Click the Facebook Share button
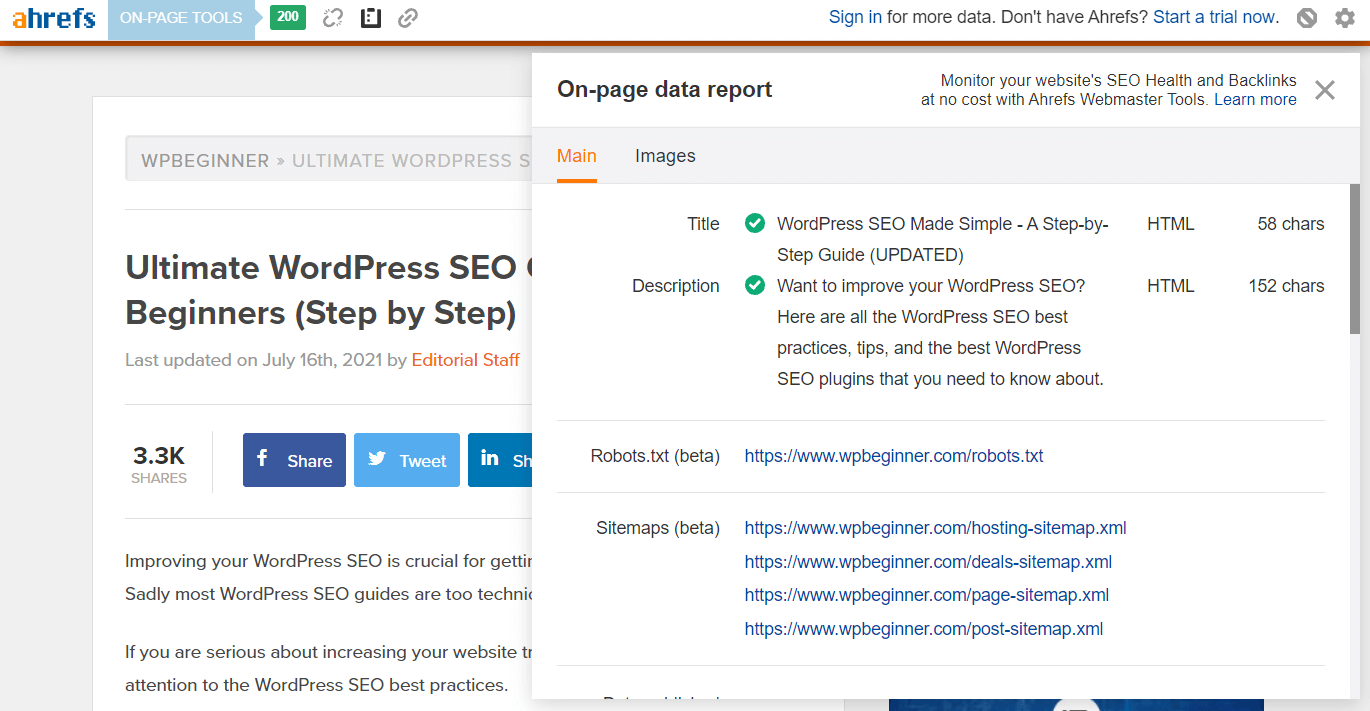The height and width of the screenshot is (711, 1370). tap(294, 459)
